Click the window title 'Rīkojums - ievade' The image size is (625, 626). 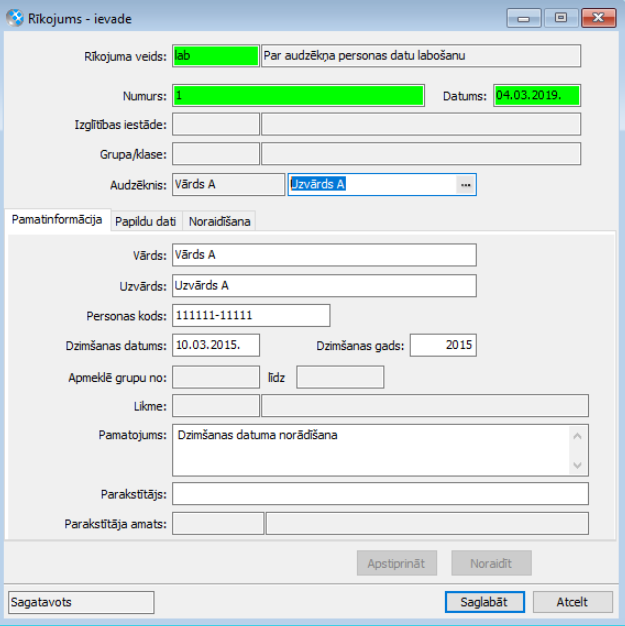click(x=80, y=19)
